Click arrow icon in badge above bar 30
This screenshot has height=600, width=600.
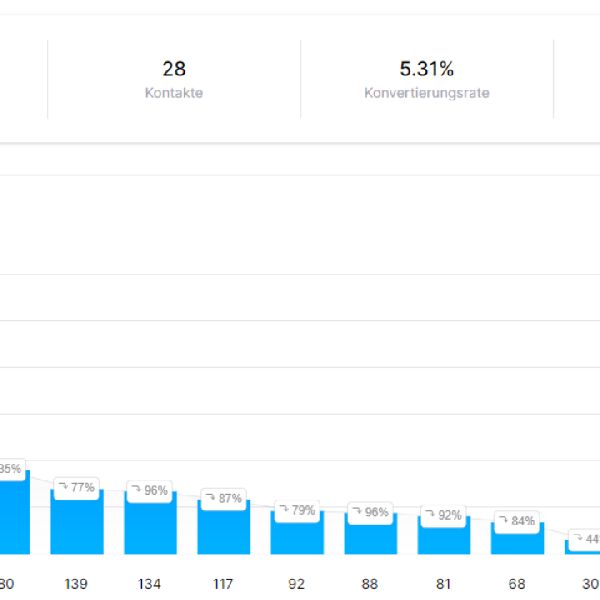point(578,538)
